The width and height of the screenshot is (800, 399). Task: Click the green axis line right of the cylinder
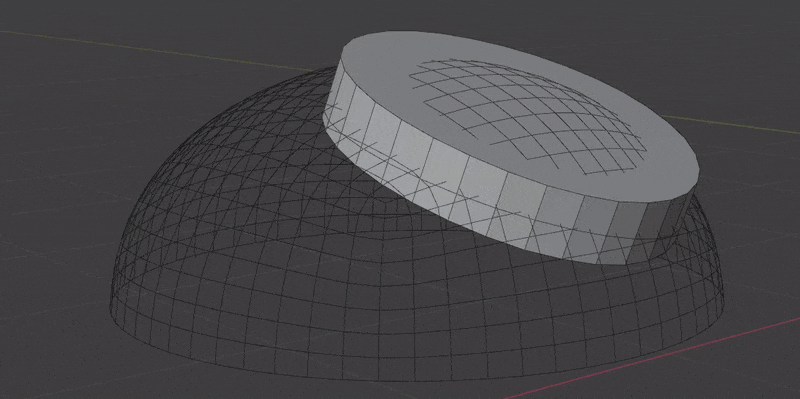pyautogui.click(x=730, y=124)
